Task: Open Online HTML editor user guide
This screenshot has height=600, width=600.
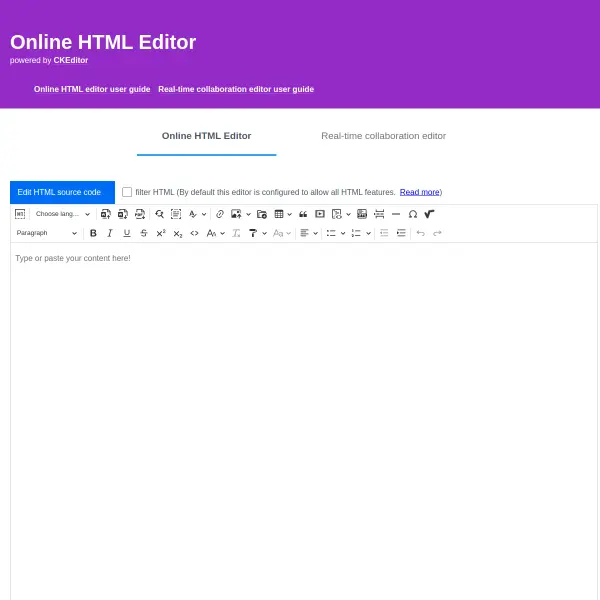Action: point(92,89)
